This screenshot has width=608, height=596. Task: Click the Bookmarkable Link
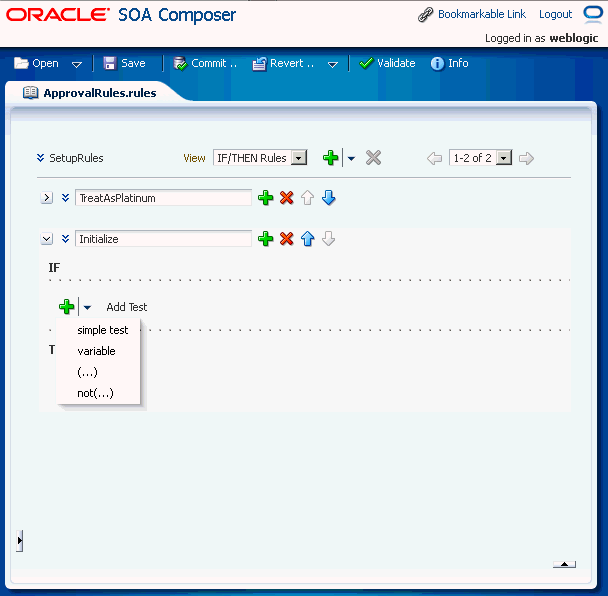tap(482, 14)
